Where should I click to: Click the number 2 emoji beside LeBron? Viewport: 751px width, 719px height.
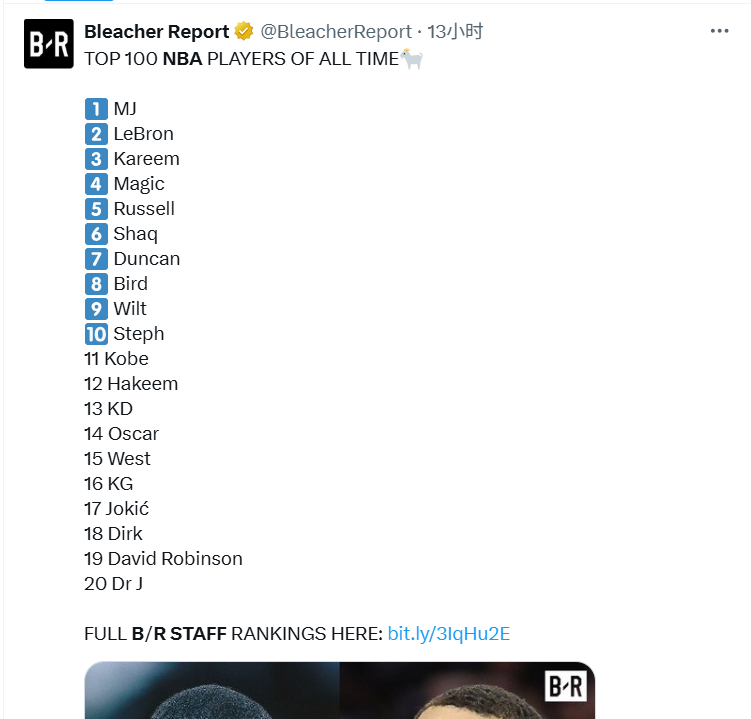click(96, 134)
